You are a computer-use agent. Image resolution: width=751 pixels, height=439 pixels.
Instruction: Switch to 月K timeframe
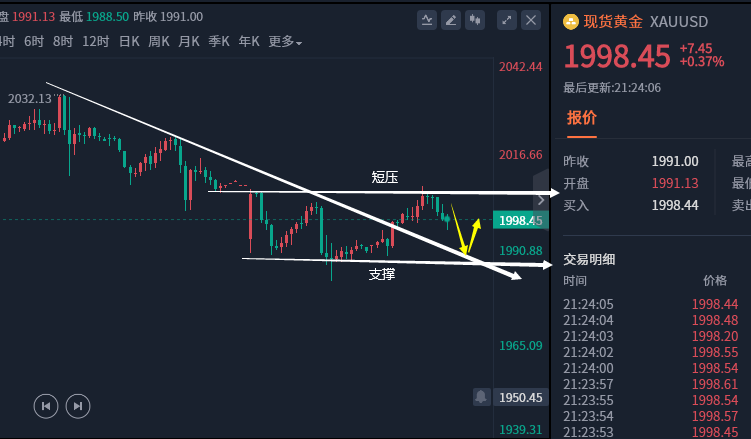pos(189,41)
